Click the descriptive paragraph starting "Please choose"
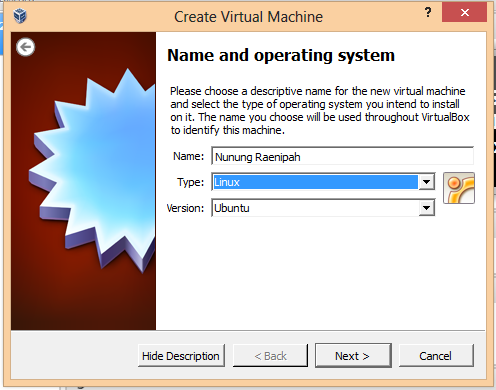 320,110
